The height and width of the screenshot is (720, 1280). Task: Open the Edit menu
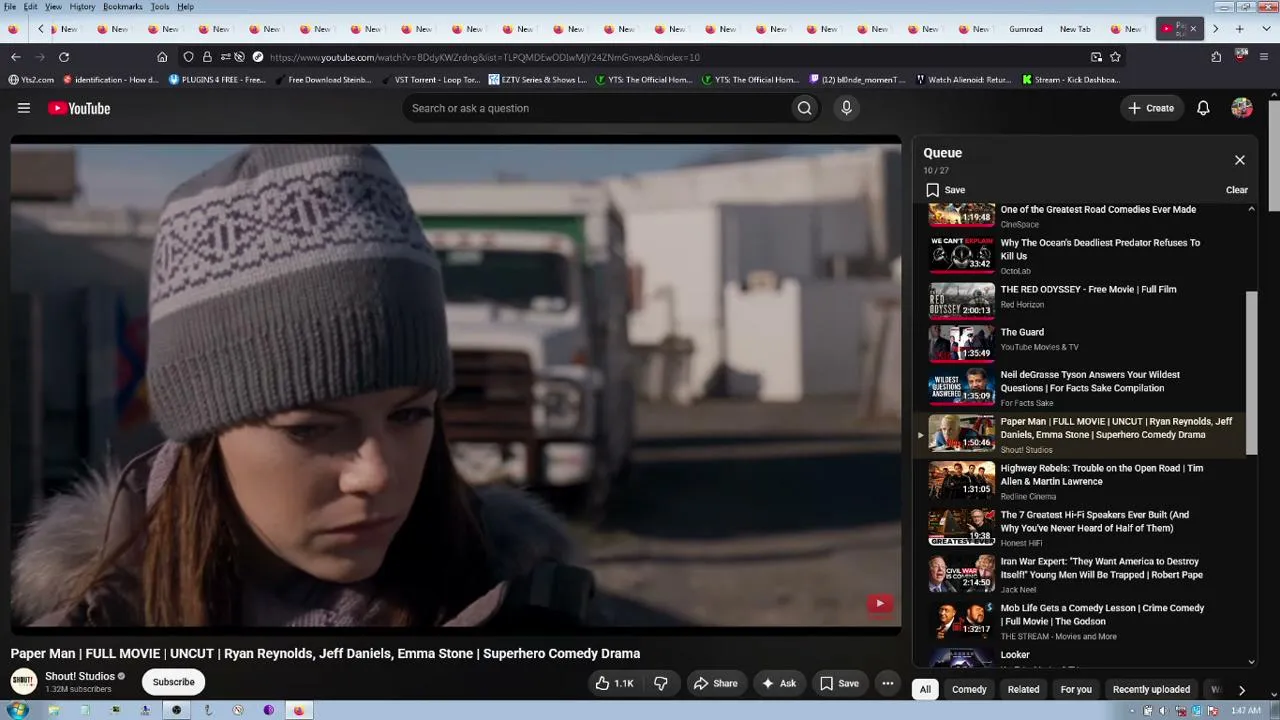click(x=31, y=7)
